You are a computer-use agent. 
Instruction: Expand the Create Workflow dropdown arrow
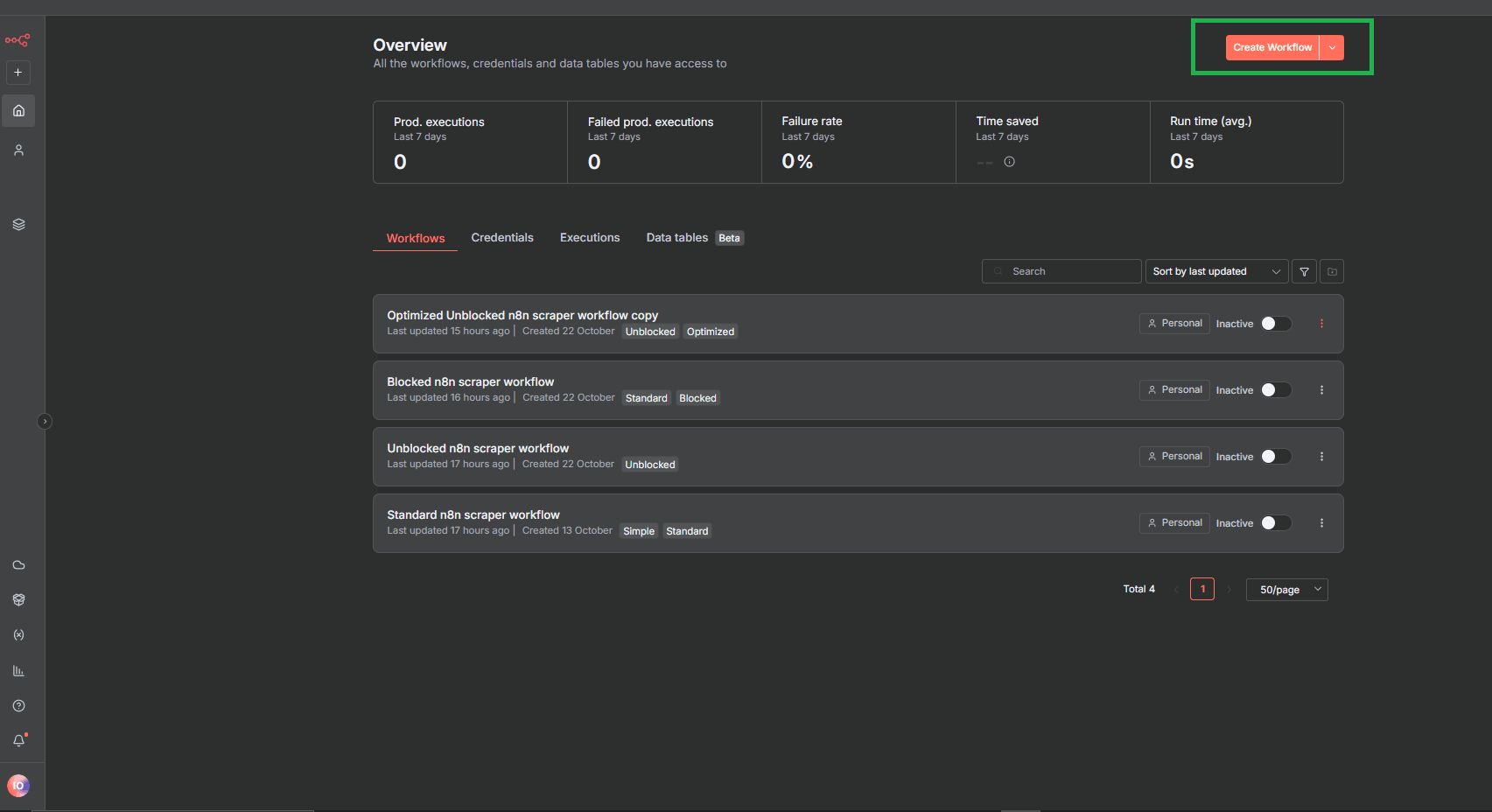(1332, 47)
